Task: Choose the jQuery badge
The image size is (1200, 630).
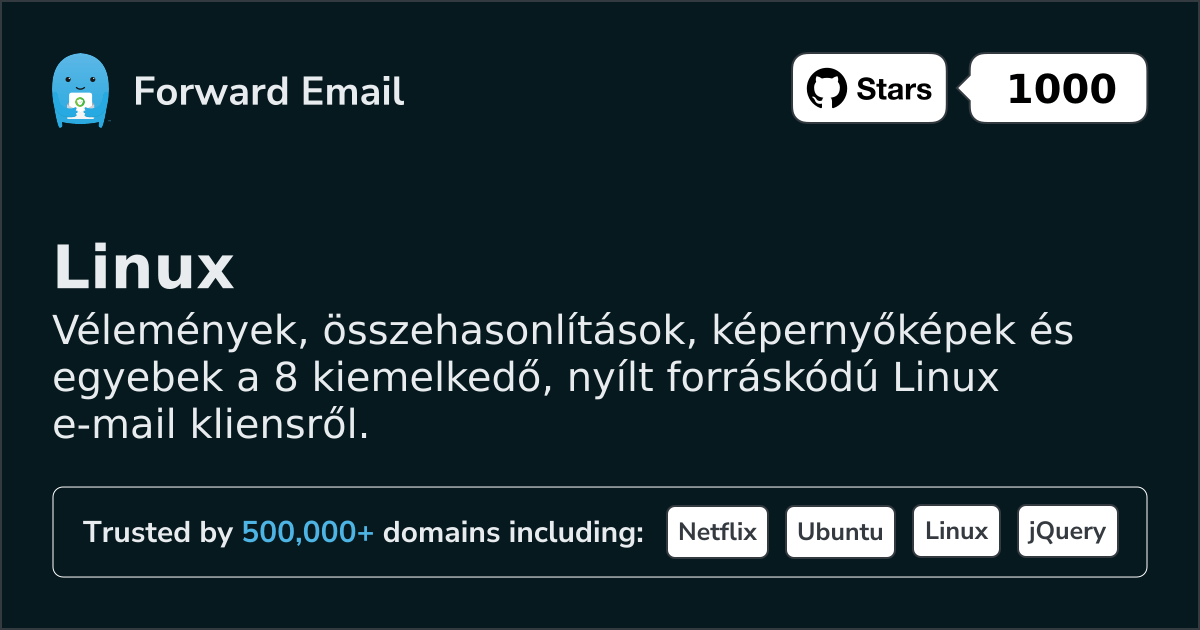Action: [x=1067, y=532]
